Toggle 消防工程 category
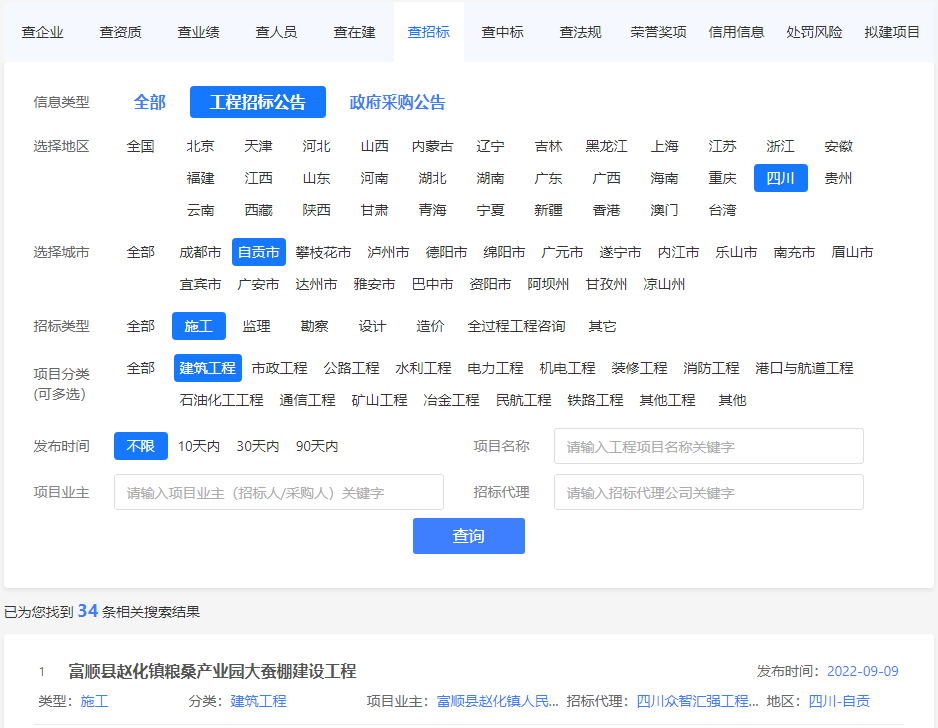 click(711, 368)
